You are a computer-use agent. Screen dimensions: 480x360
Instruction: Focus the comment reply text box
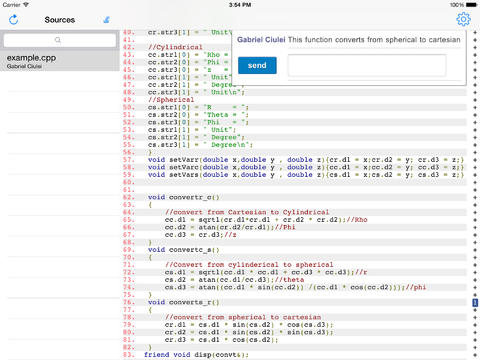pyautogui.click(x=367, y=66)
